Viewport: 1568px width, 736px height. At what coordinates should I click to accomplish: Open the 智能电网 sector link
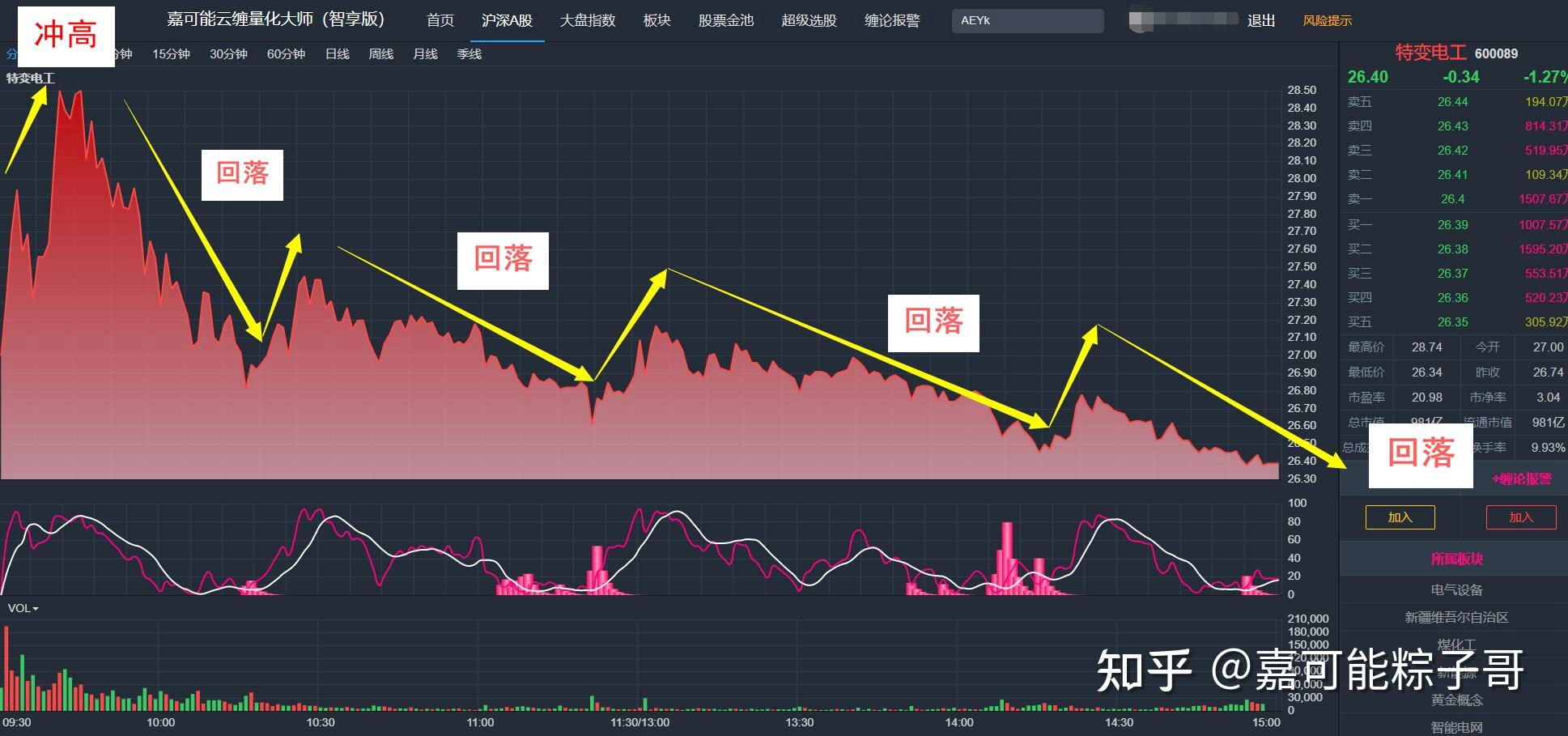point(1456,727)
